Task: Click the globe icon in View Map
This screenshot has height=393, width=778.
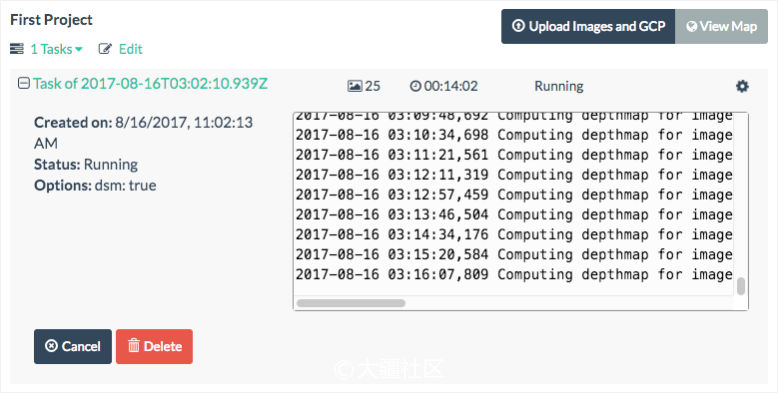Action: click(x=692, y=26)
